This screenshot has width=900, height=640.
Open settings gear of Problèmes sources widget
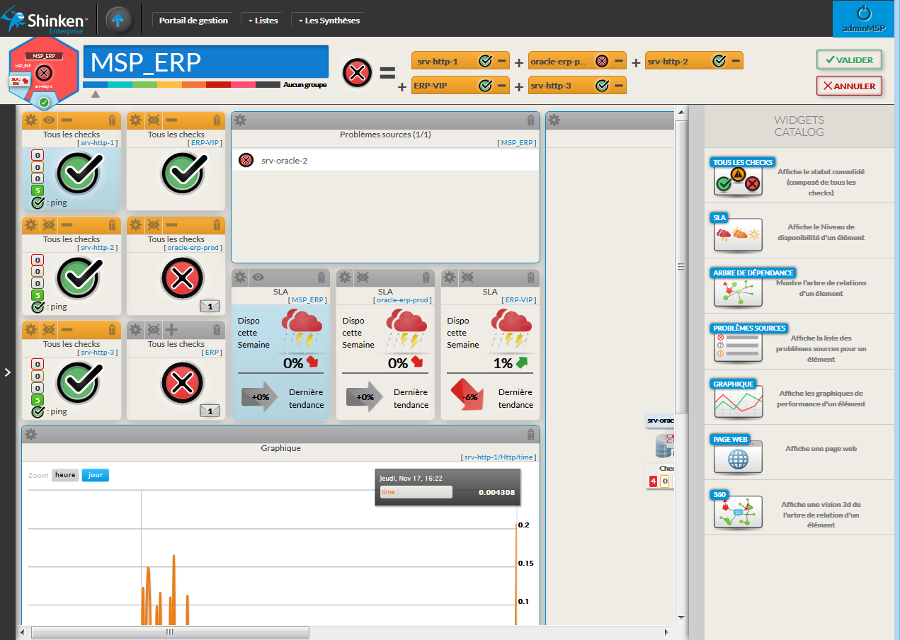coord(241,120)
